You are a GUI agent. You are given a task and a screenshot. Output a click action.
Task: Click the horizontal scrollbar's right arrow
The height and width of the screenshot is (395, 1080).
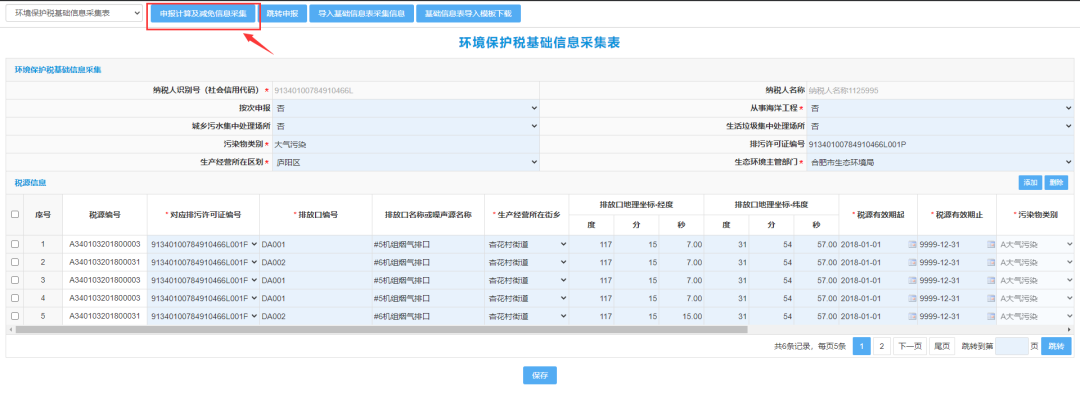(x=1070, y=330)
